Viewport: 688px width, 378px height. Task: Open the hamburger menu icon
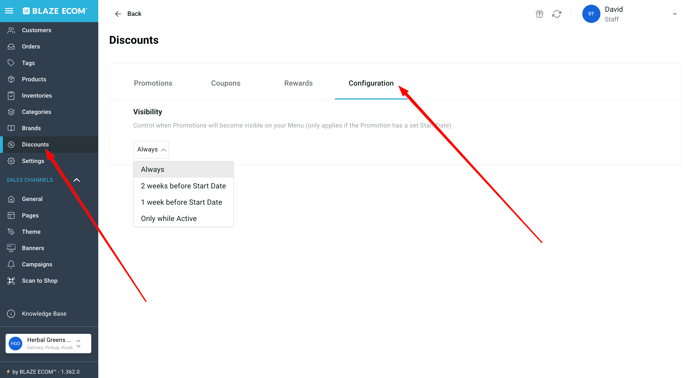(9, 11)
